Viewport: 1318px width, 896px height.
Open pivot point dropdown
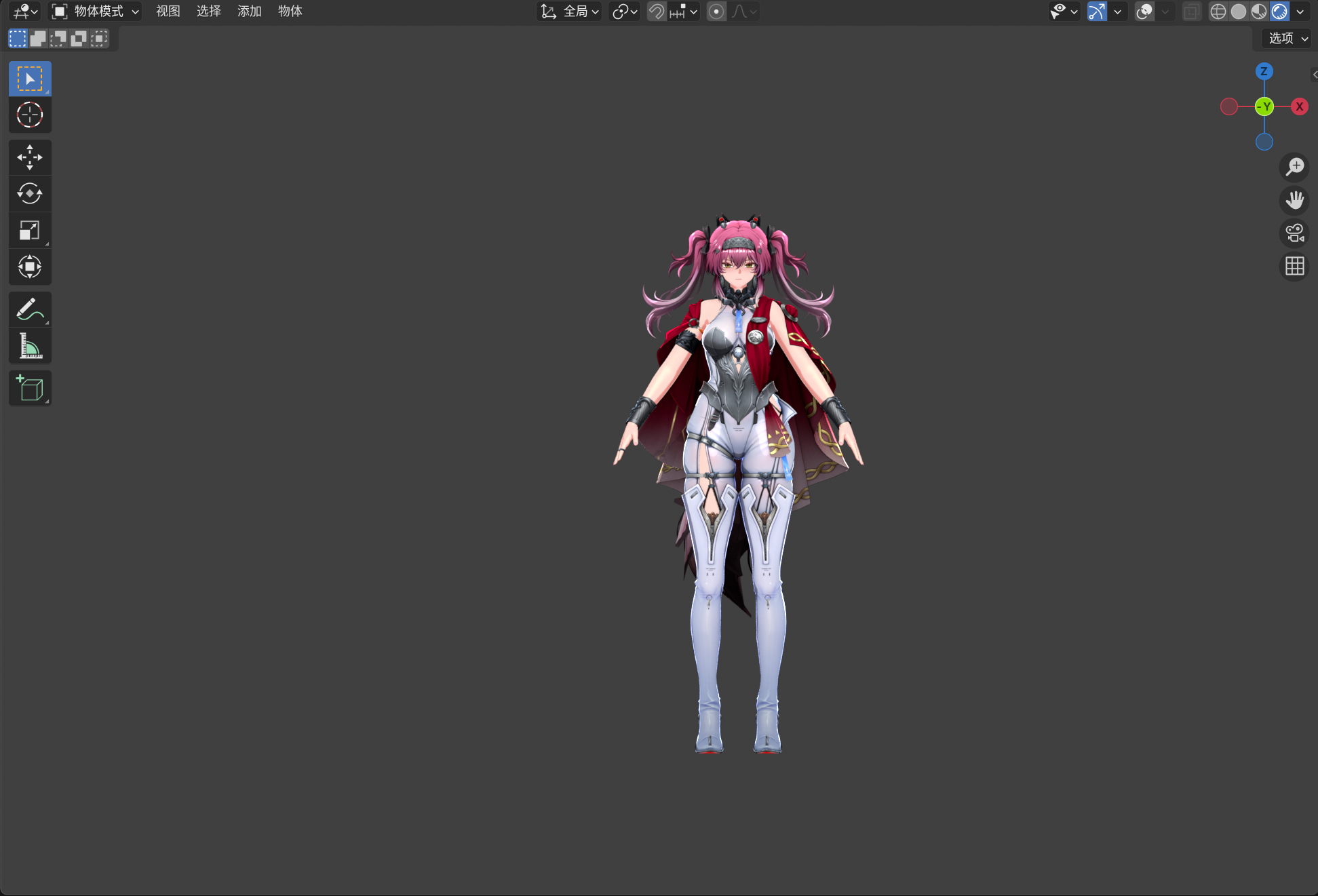(x=624, y=12)
